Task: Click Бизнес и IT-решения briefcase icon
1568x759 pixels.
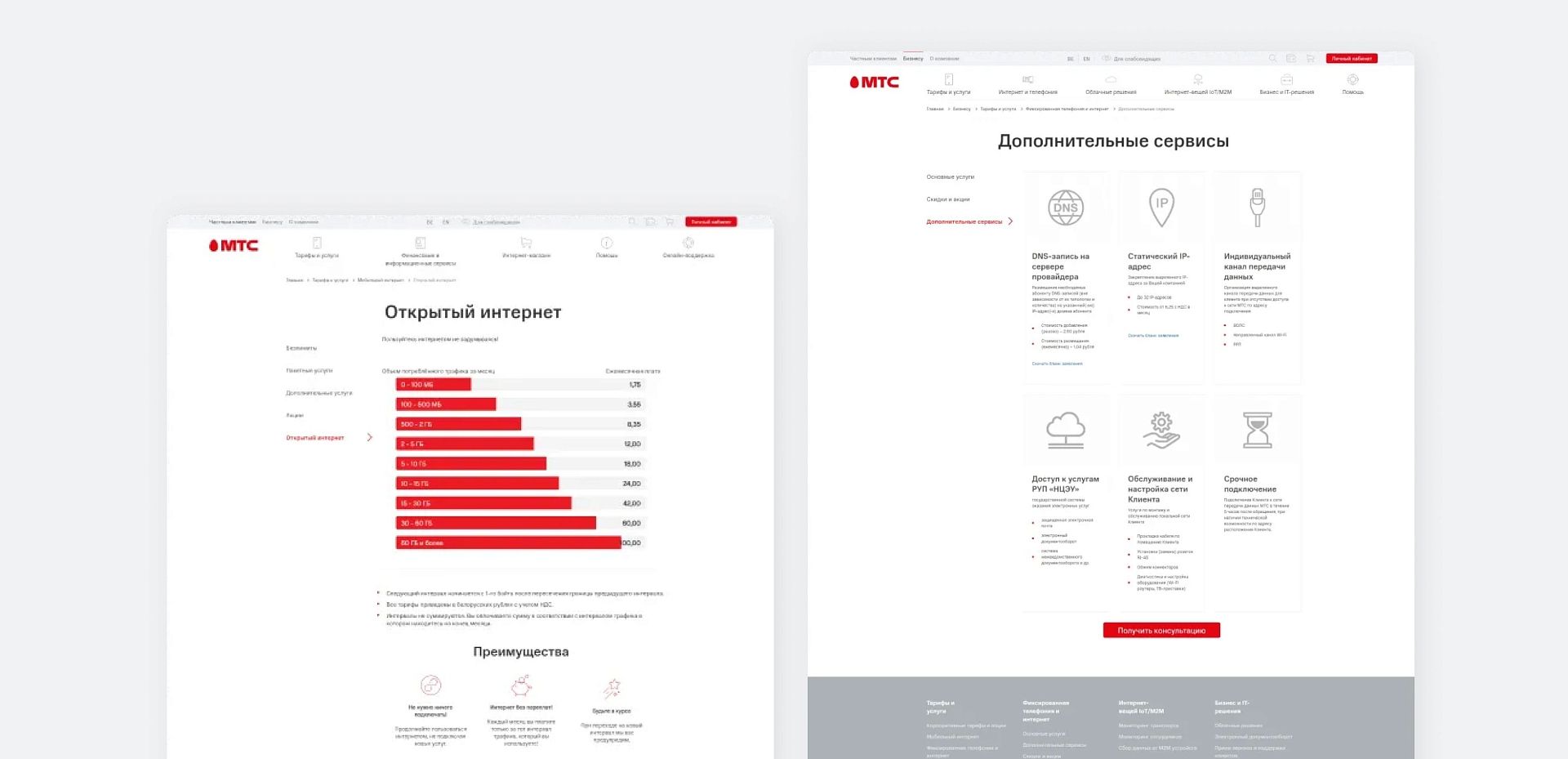Action: click(1286, 80)
